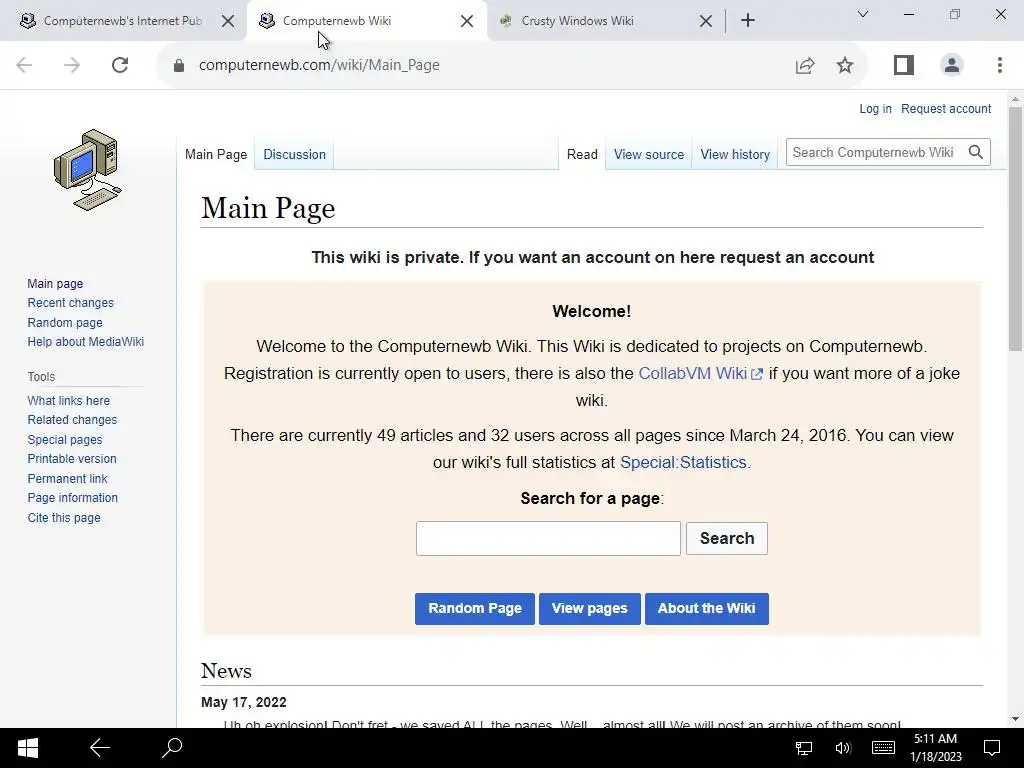Viewport: 1024px width, 768px height.
Task: Click the View pages button
Action: pos(590,609)
